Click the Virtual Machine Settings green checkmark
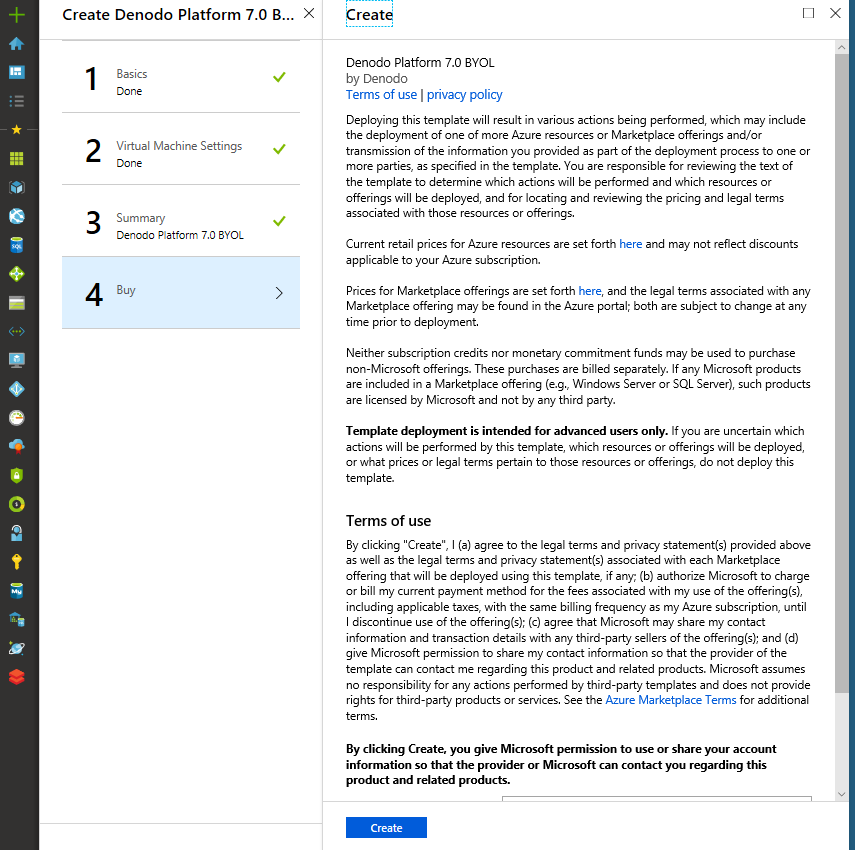Image resolution: width=855 pixels, height=850 pixels. pos(279,149)
